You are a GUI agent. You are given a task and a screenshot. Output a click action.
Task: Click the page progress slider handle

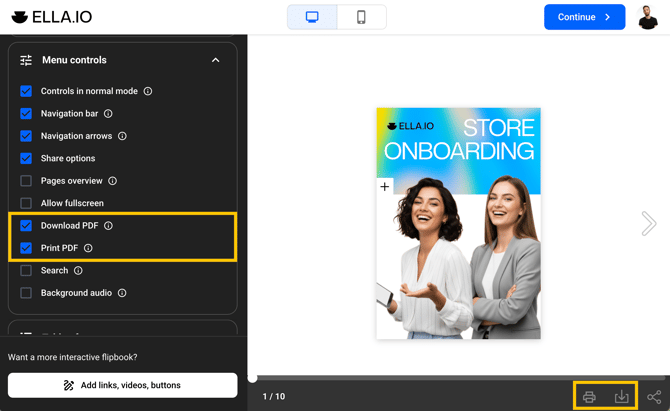coord(253,378)
